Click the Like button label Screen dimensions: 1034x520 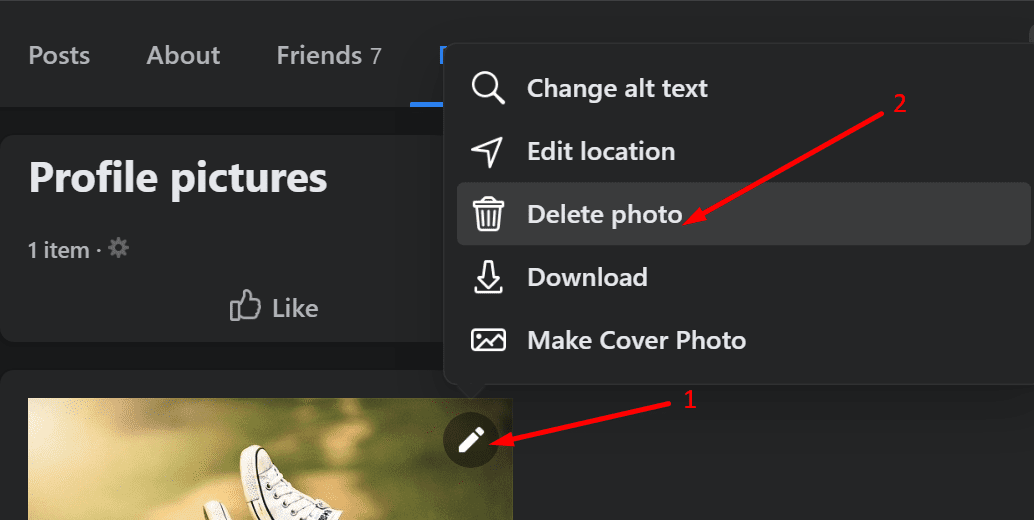[x=295, y=308]
